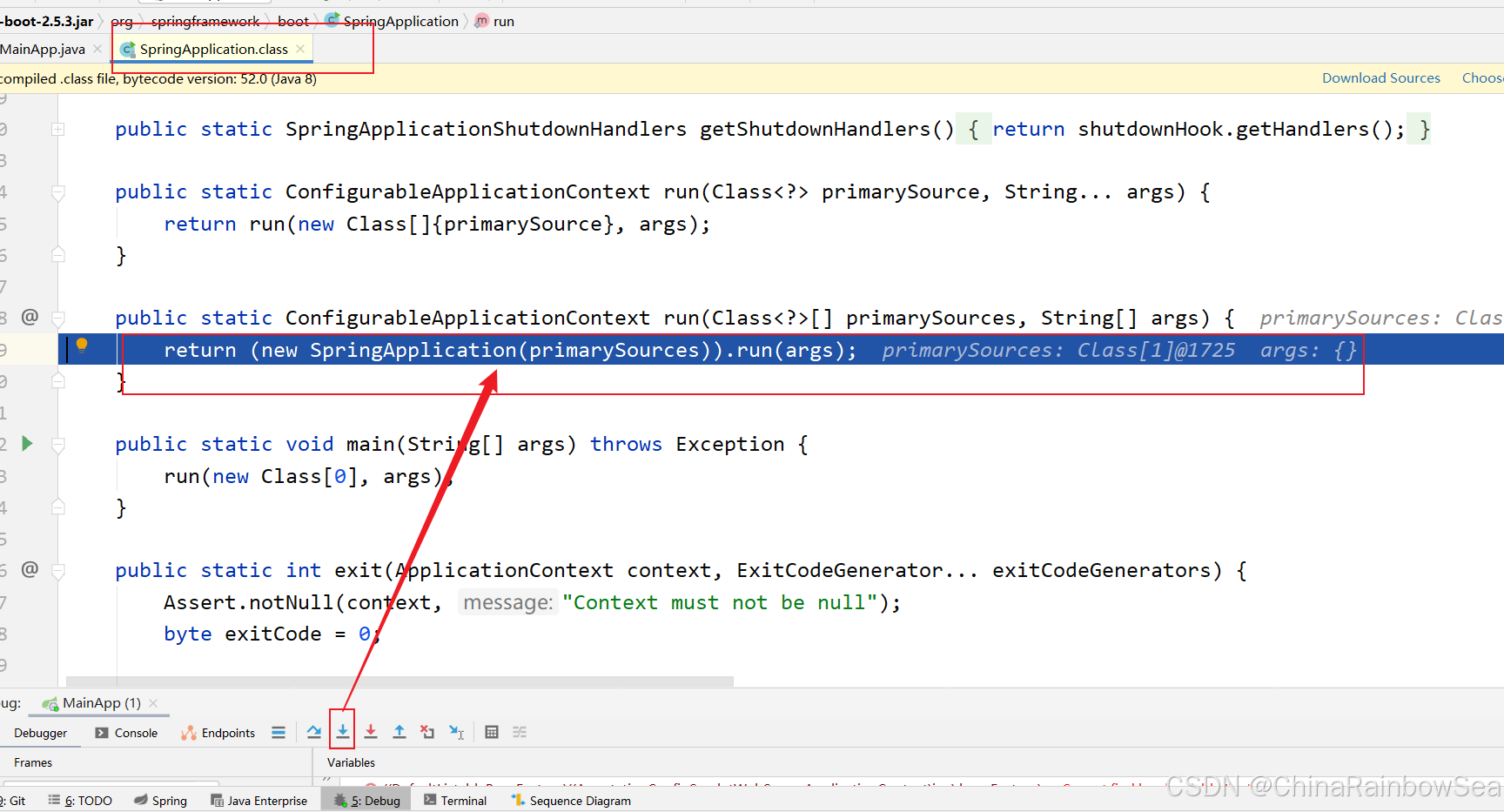This screenshot has width=1504, height=812.
Task: Collapse the main method fold marker
Action: coord(58,445)
